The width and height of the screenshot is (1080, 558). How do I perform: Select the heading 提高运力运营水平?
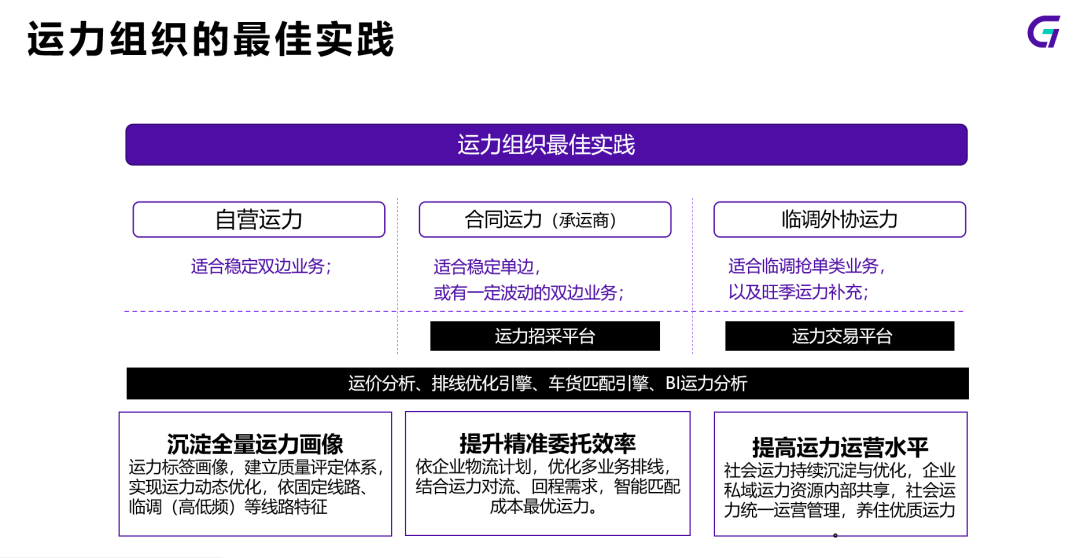(x=840, y=447)
